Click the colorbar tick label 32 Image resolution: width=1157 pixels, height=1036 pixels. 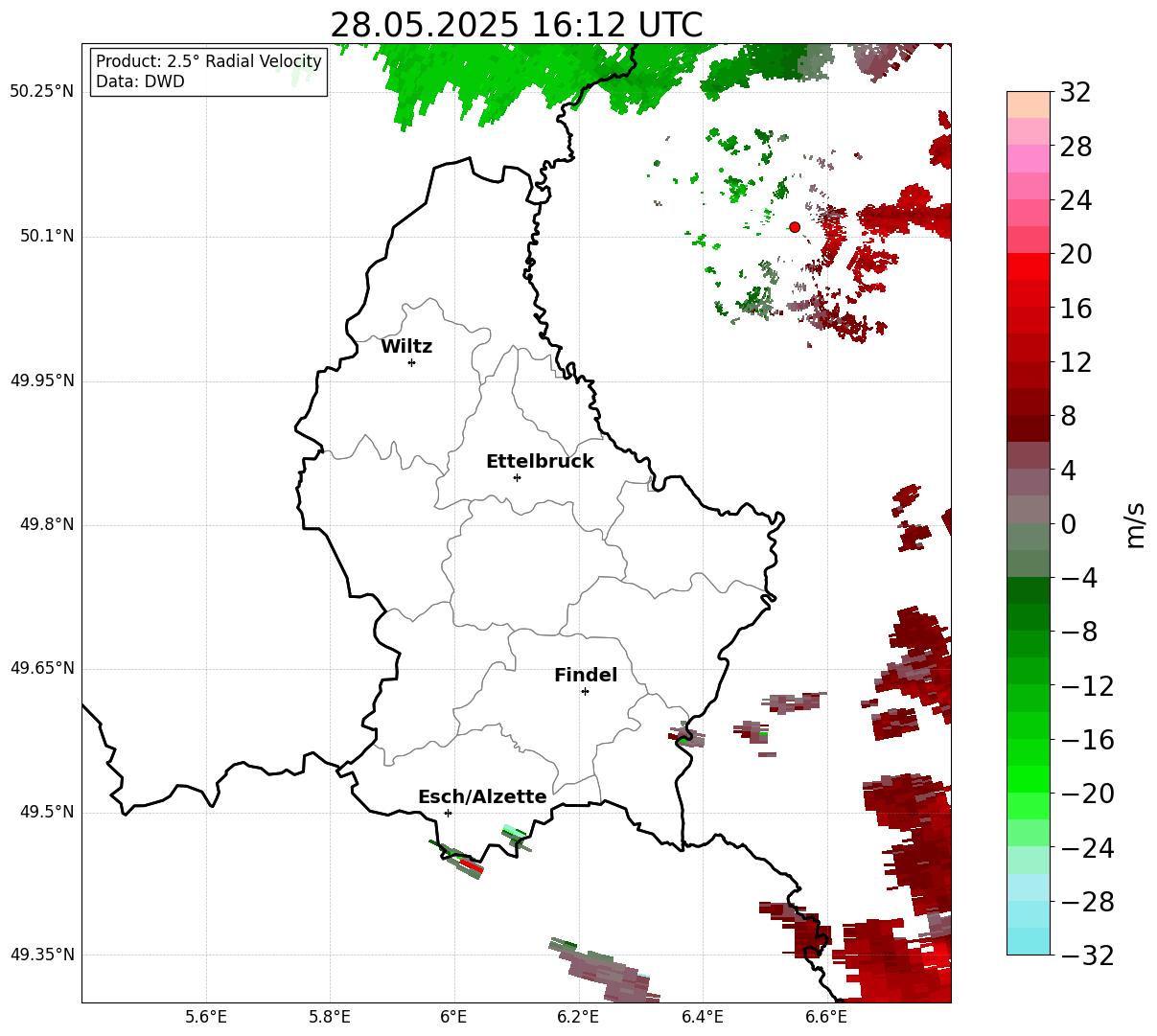pyautogui.click(x=1076, y=92)
